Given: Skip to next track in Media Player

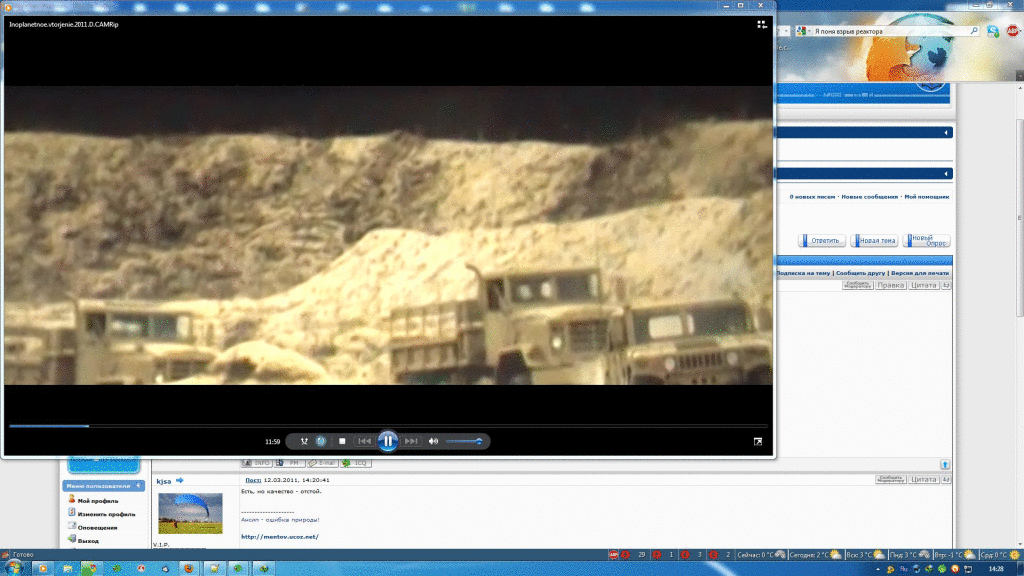Looking at the screenshot, I should 411,441.
